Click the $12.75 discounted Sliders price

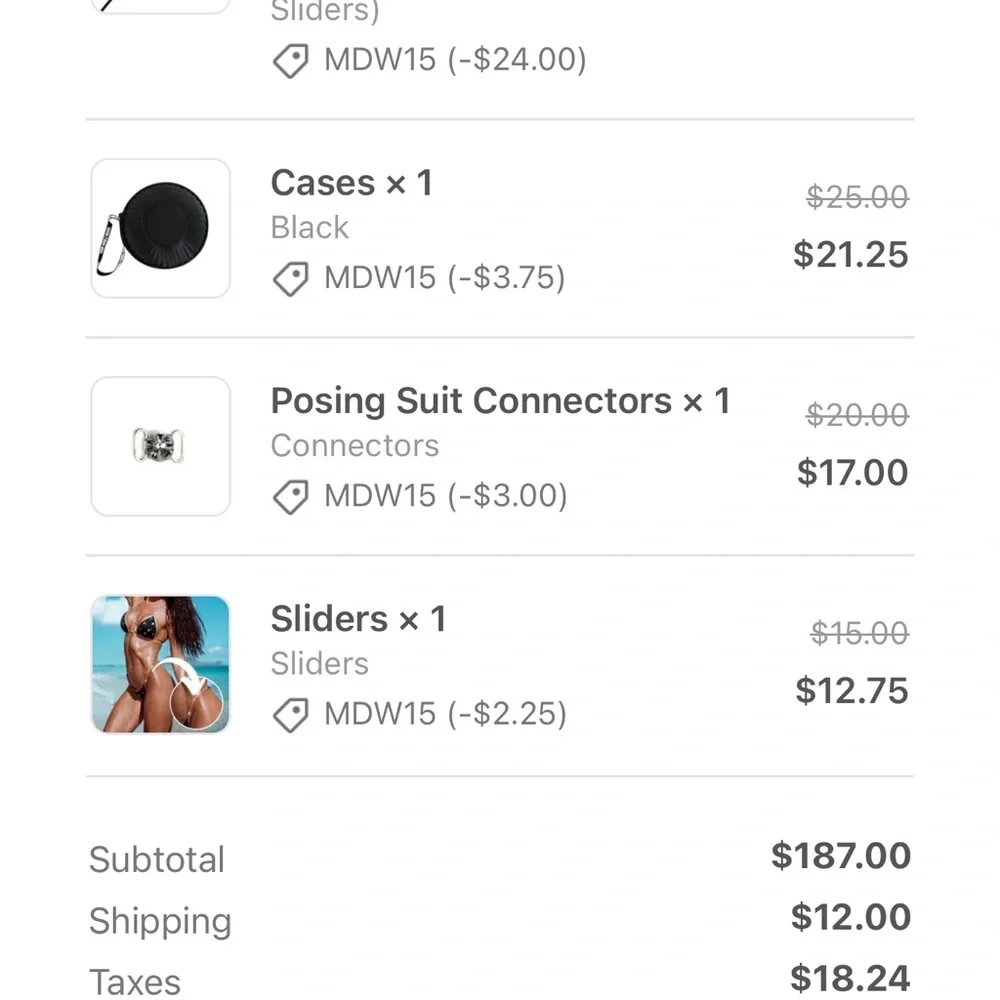852,690
